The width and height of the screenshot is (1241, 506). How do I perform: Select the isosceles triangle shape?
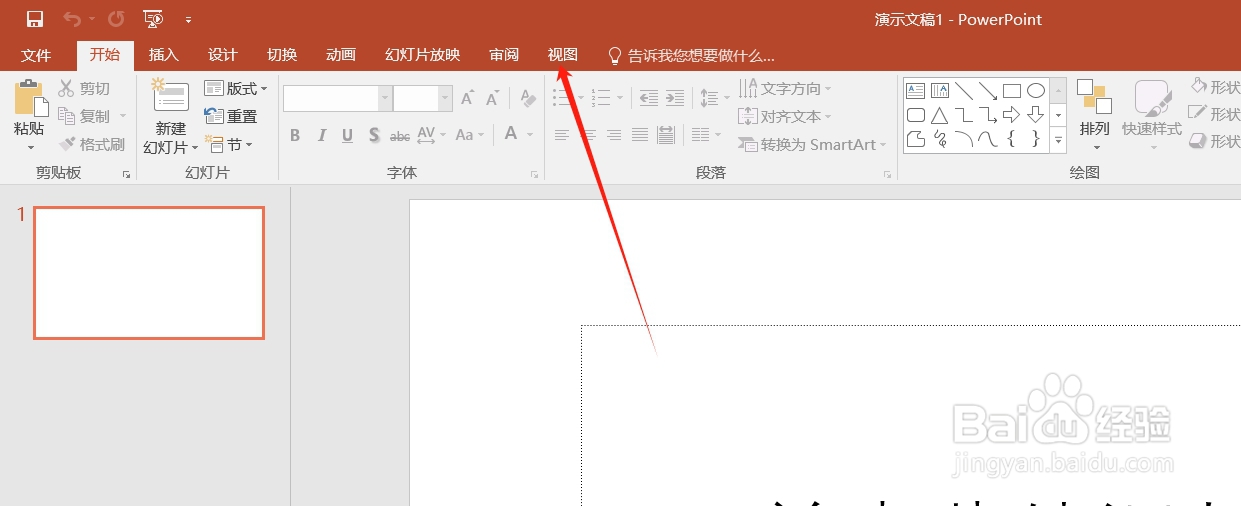[x=940, y=115]
